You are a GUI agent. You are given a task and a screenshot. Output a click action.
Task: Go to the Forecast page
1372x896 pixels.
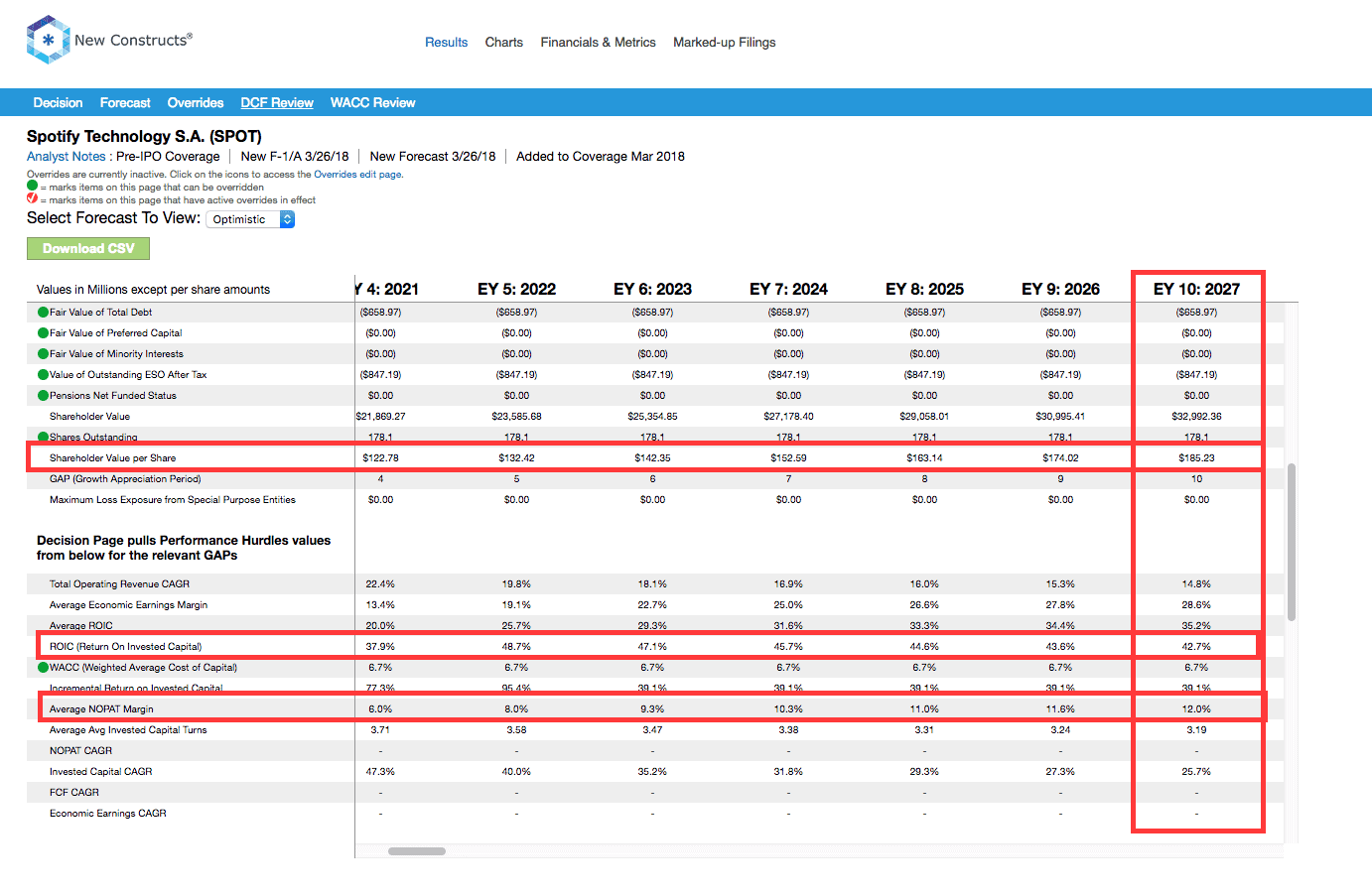[125, 102]
